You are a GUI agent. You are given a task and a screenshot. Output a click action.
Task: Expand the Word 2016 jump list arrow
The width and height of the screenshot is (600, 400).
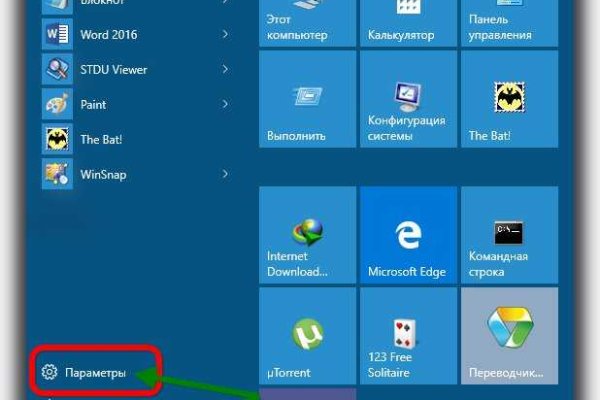225,35
